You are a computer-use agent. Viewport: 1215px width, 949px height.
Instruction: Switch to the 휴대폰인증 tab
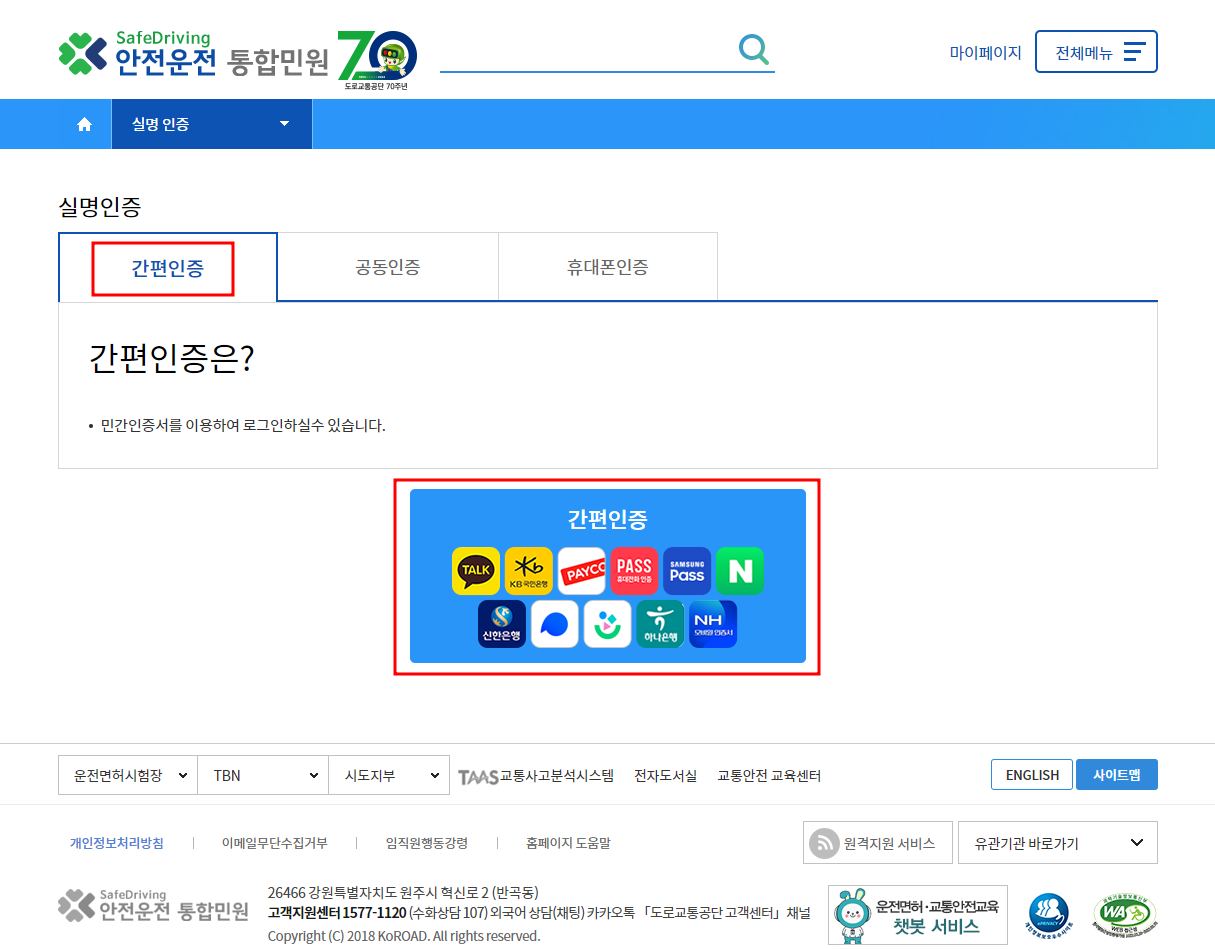(607, 266)
